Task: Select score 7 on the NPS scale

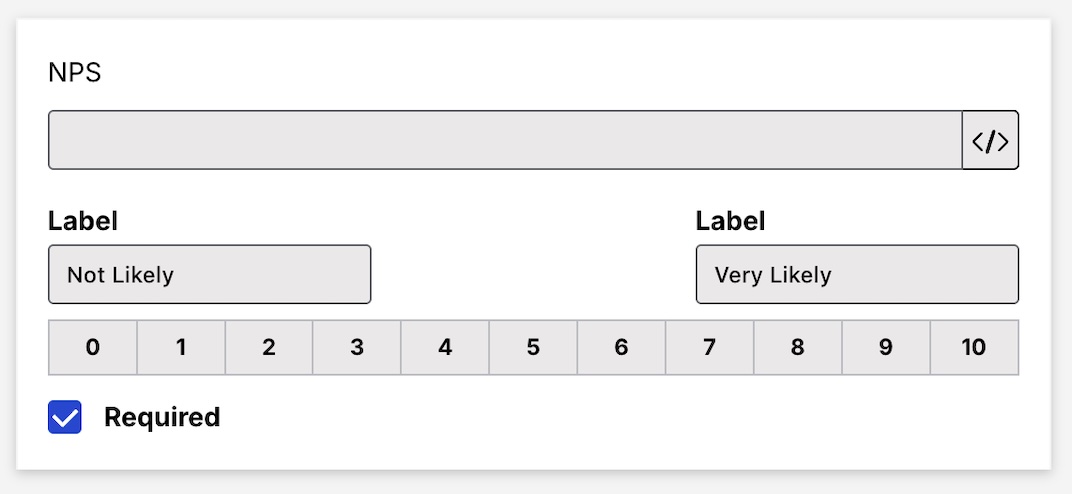Action: (709, 348)
